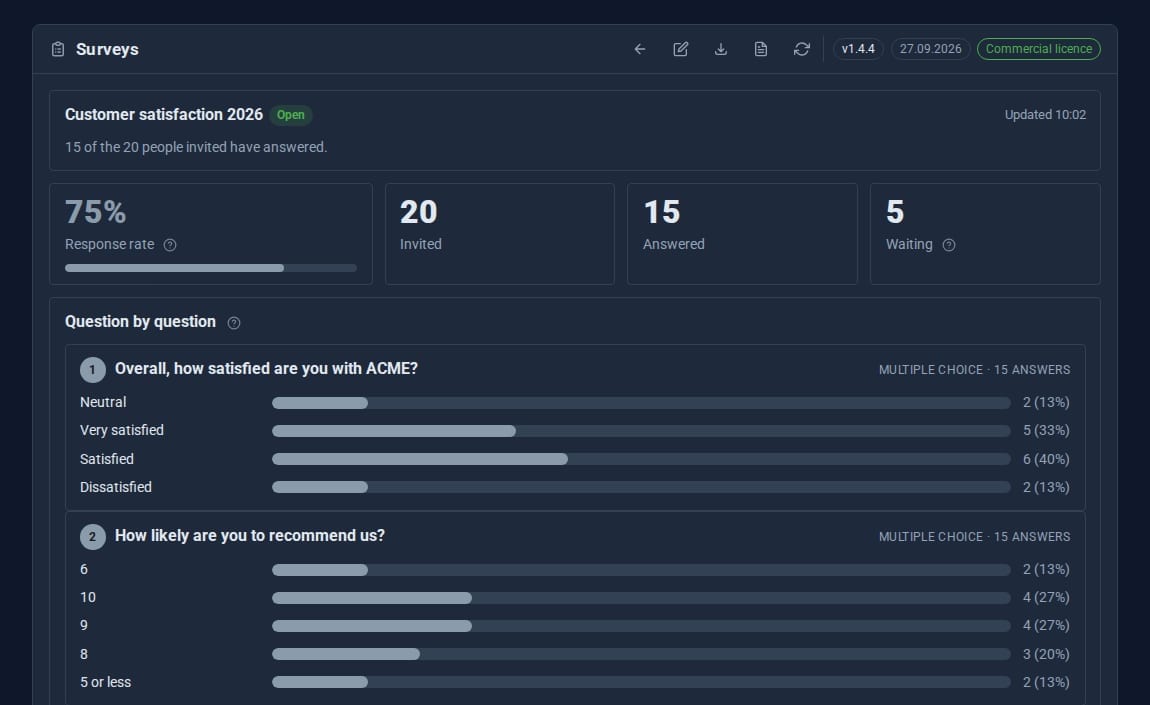Click the '6 (40%)' Satisfied count
This screenshot has height=705, width=1150.
(1046, 459)
